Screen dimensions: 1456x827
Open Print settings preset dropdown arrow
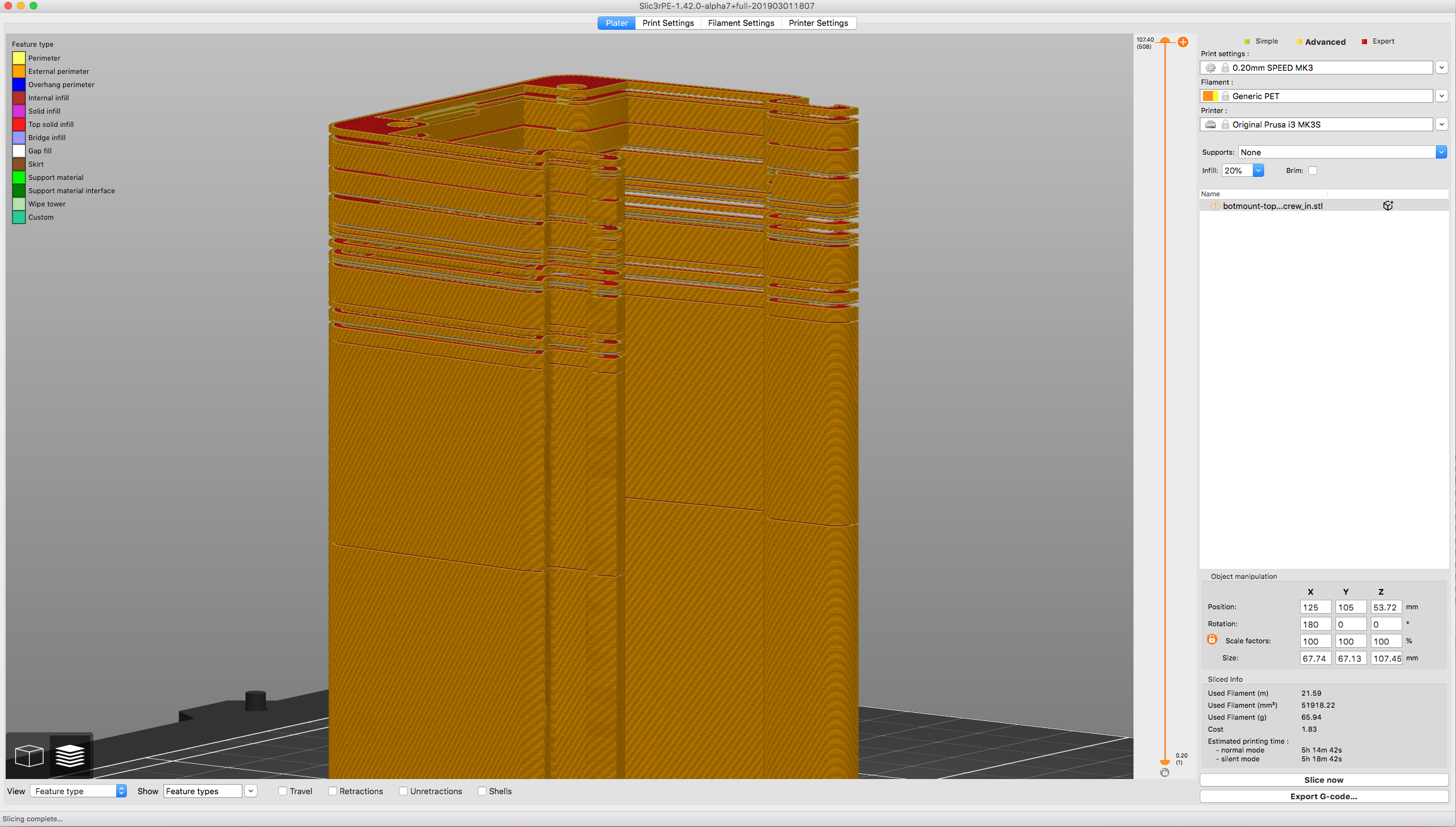[x=1441, y=68]
